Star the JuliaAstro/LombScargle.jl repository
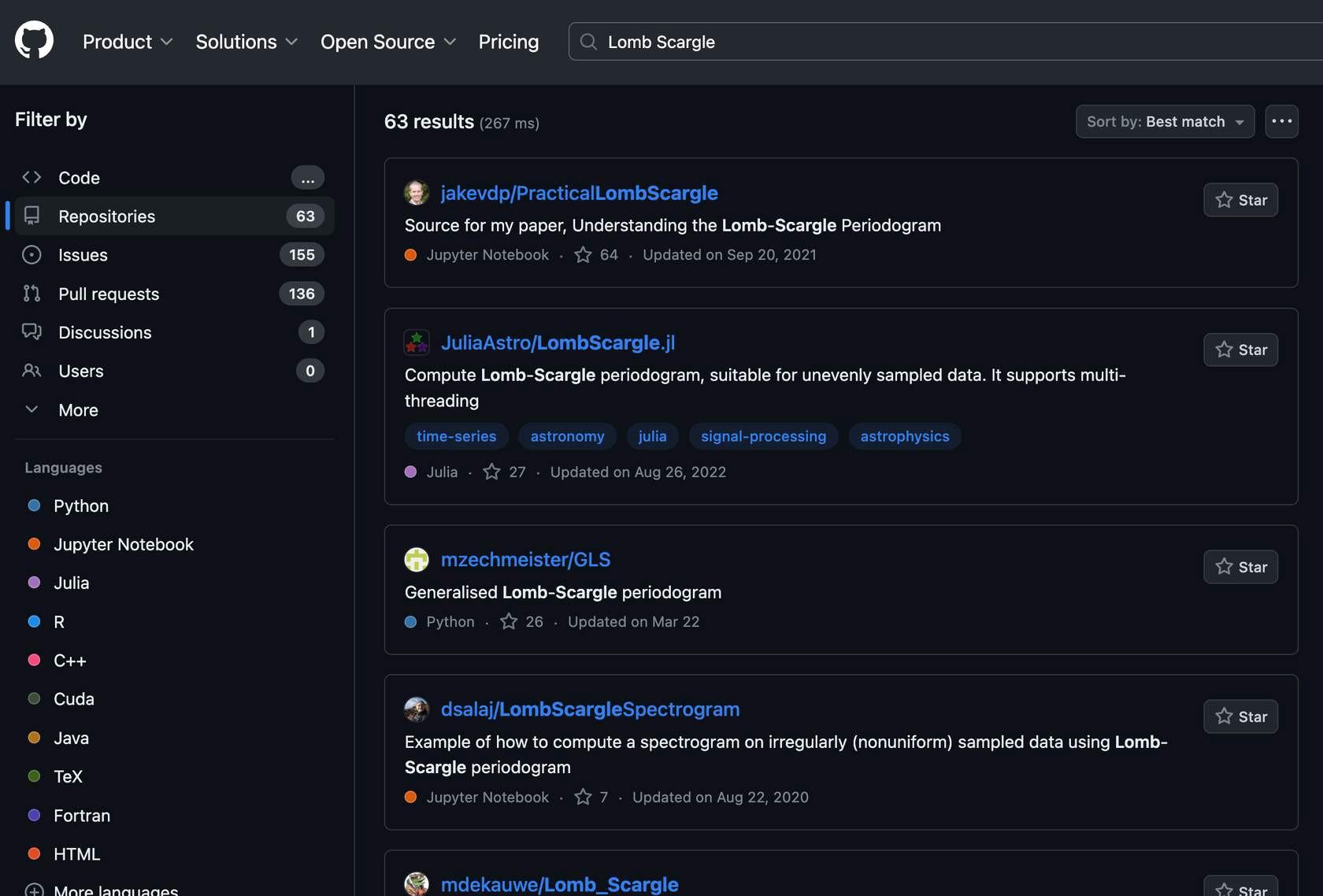The image size is (1323, 896). click(x=1240, y=350)
